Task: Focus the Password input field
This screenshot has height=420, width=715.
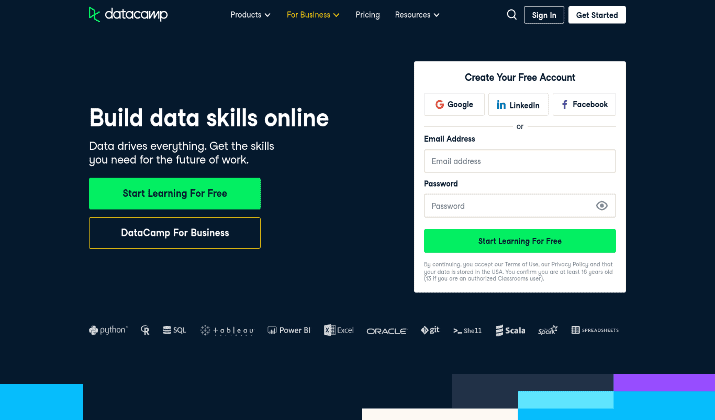Action: point(520,206)
